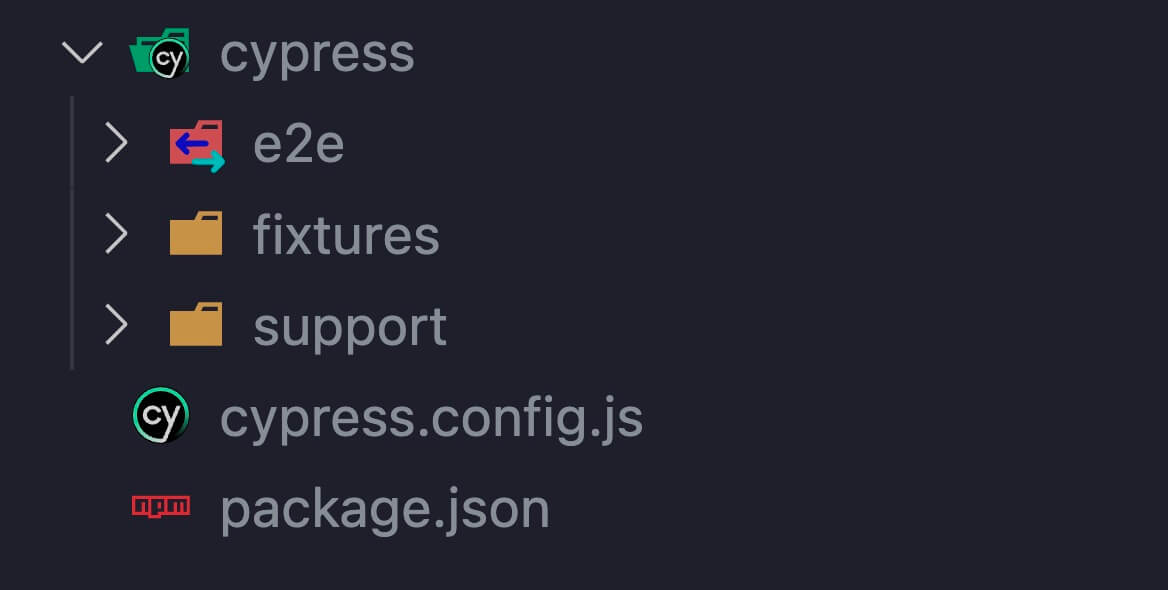Select the e2e folder label
Viewport: 1168px width, 590px height.
tap(299, 143)
